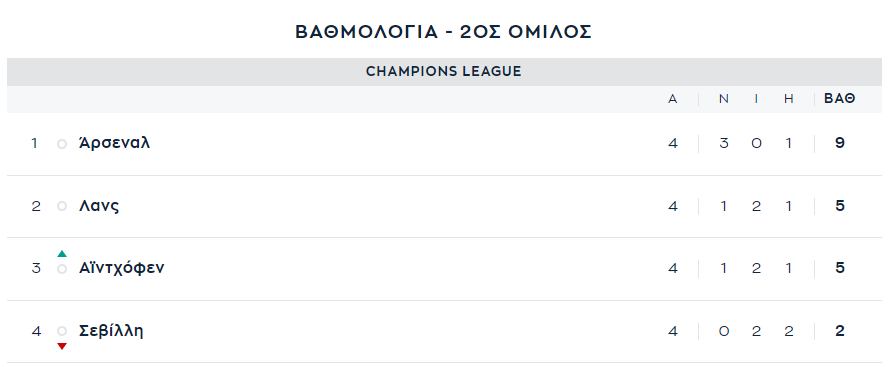
Task: Click rank number 1 in standings
Action: click(x=34, y=143)
